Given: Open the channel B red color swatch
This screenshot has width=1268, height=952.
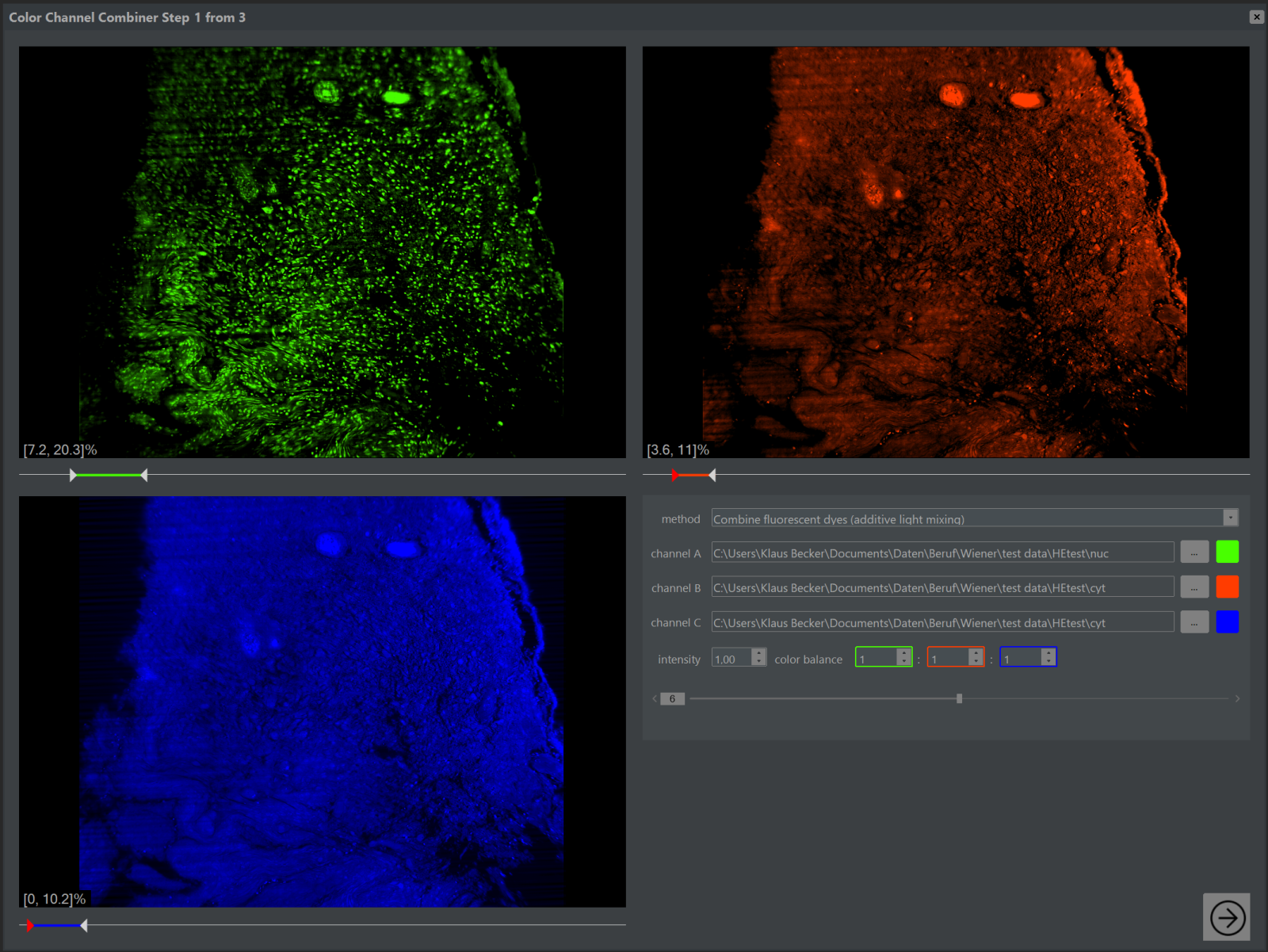Looking at the screenshot, I should tap(1227, 587).
